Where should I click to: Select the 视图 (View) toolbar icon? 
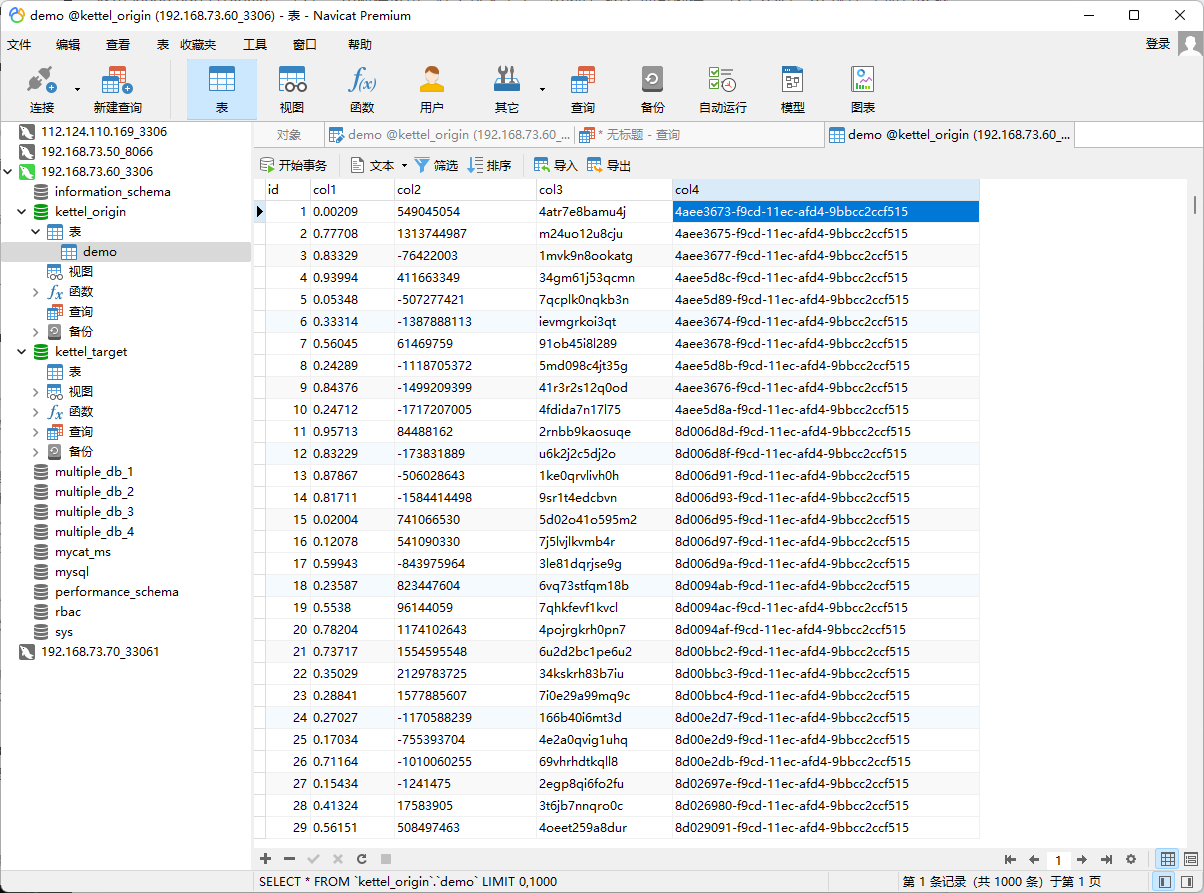[292, 88]
